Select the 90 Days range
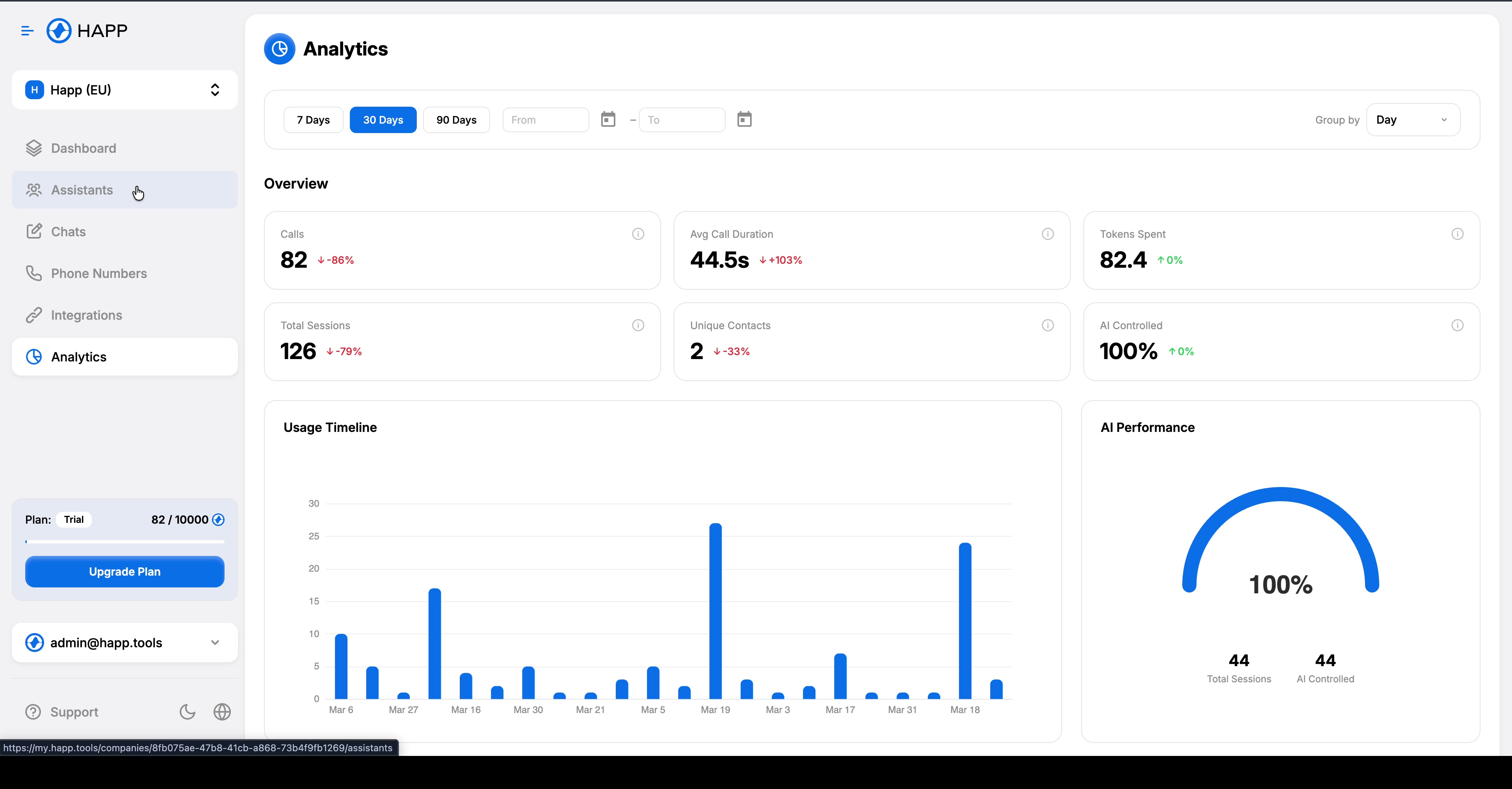The width and height of the screenshot is (1512, 789). click(456, 120)
